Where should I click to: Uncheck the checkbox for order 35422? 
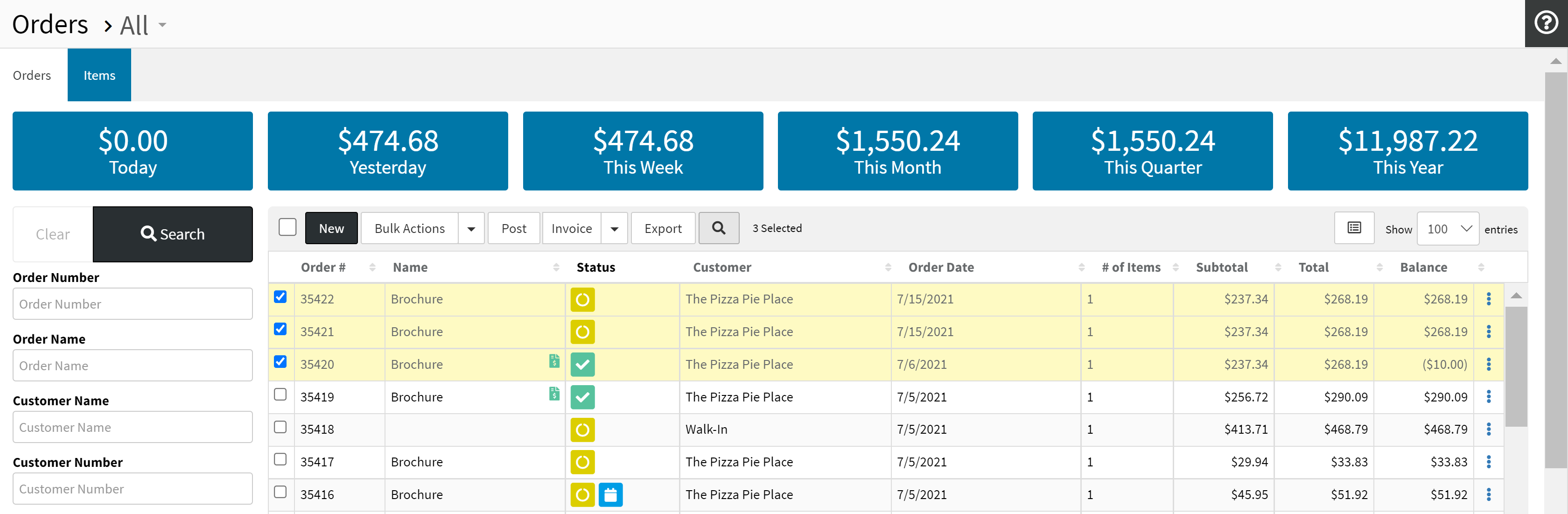point(280,297)
